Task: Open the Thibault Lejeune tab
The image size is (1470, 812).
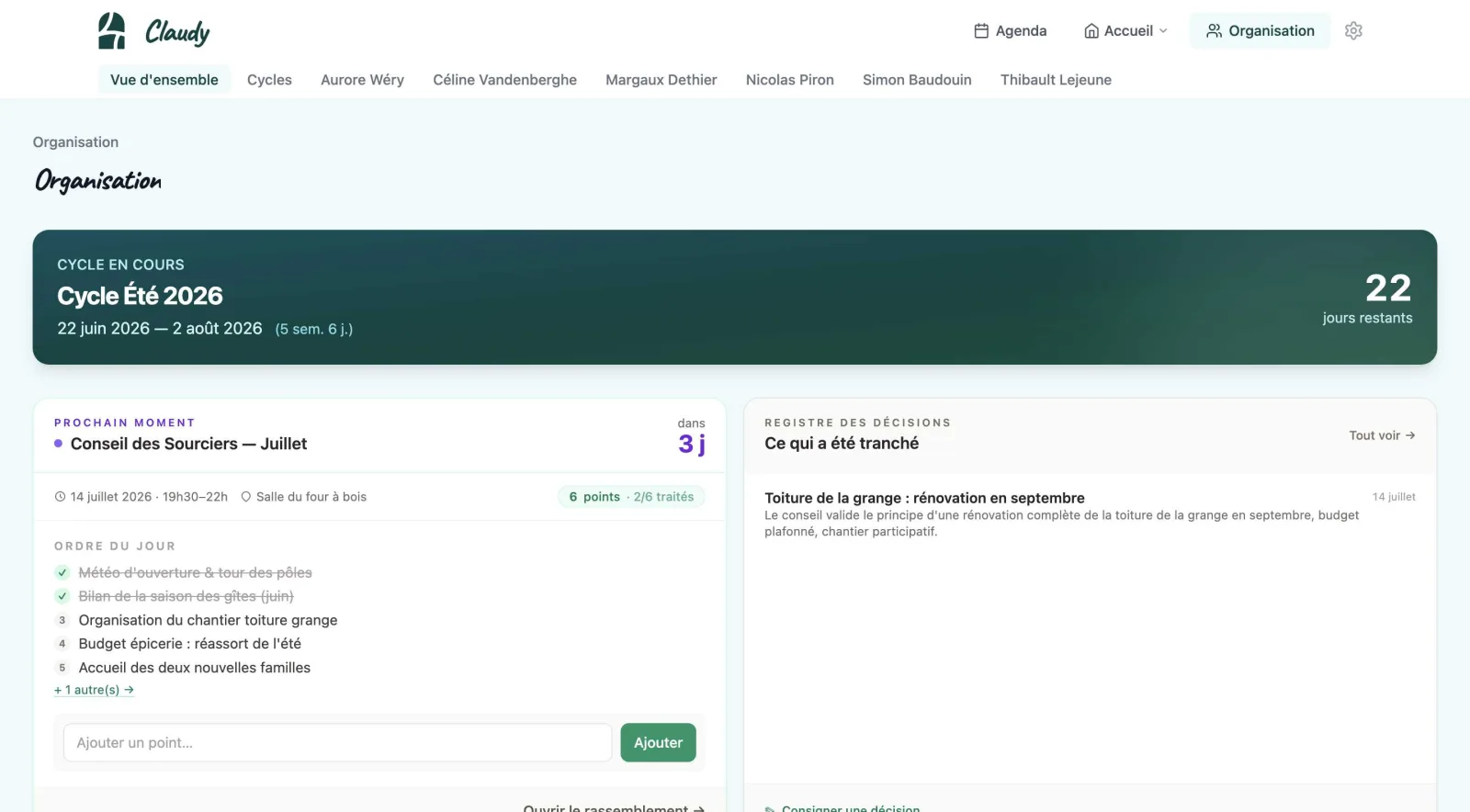Action: [1056, 80]
